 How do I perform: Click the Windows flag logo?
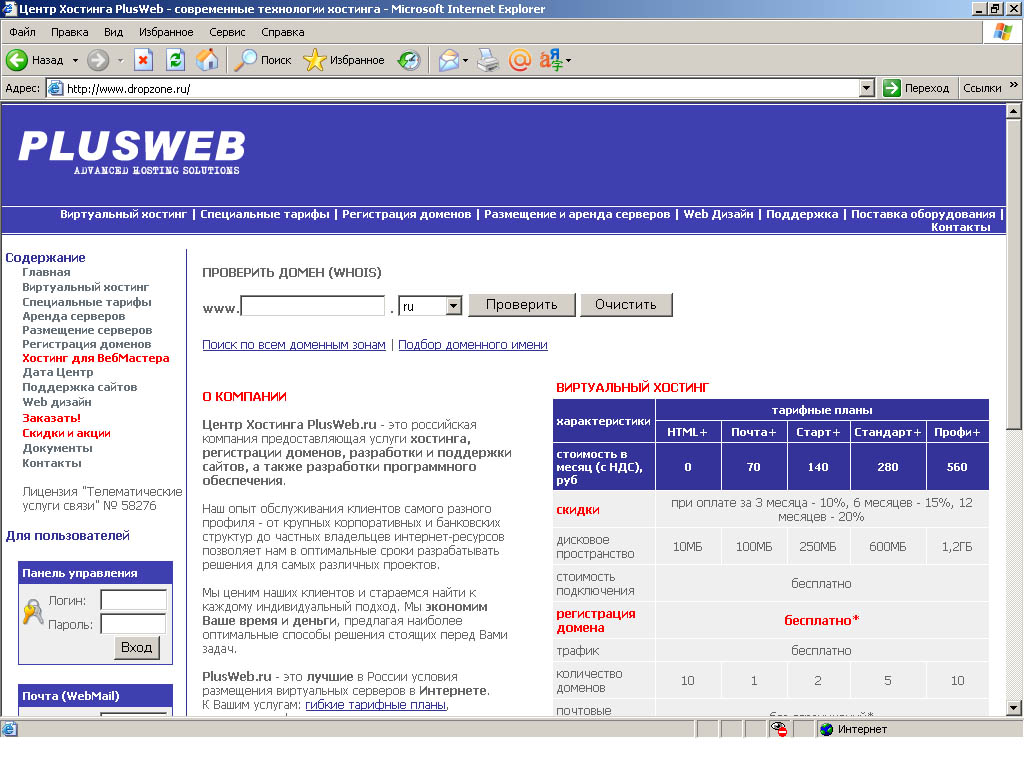[x=1002, y=32]
